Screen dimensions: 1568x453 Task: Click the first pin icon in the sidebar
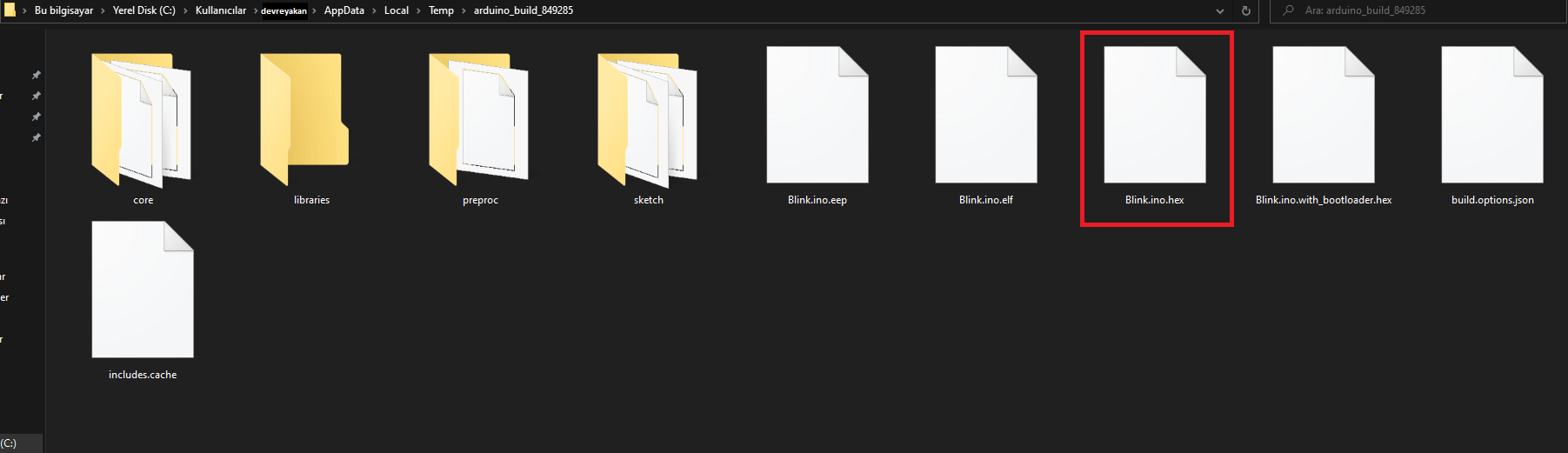point(36,75)
